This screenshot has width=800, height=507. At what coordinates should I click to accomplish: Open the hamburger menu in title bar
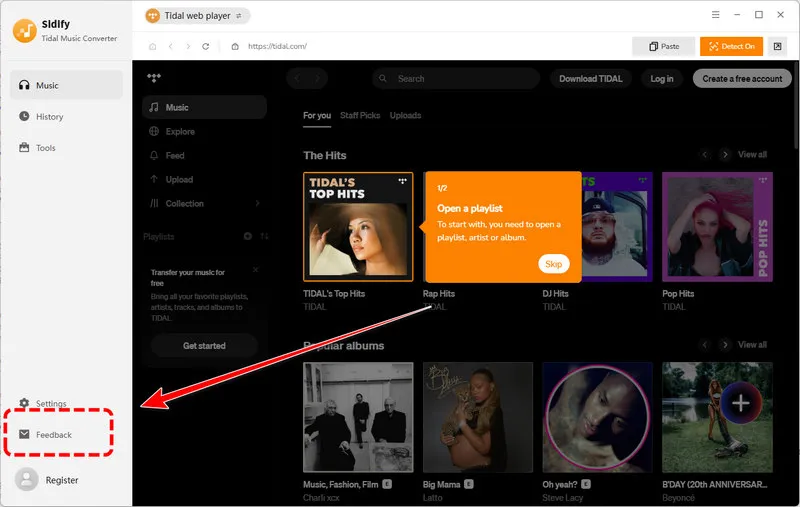click(715, 15)
